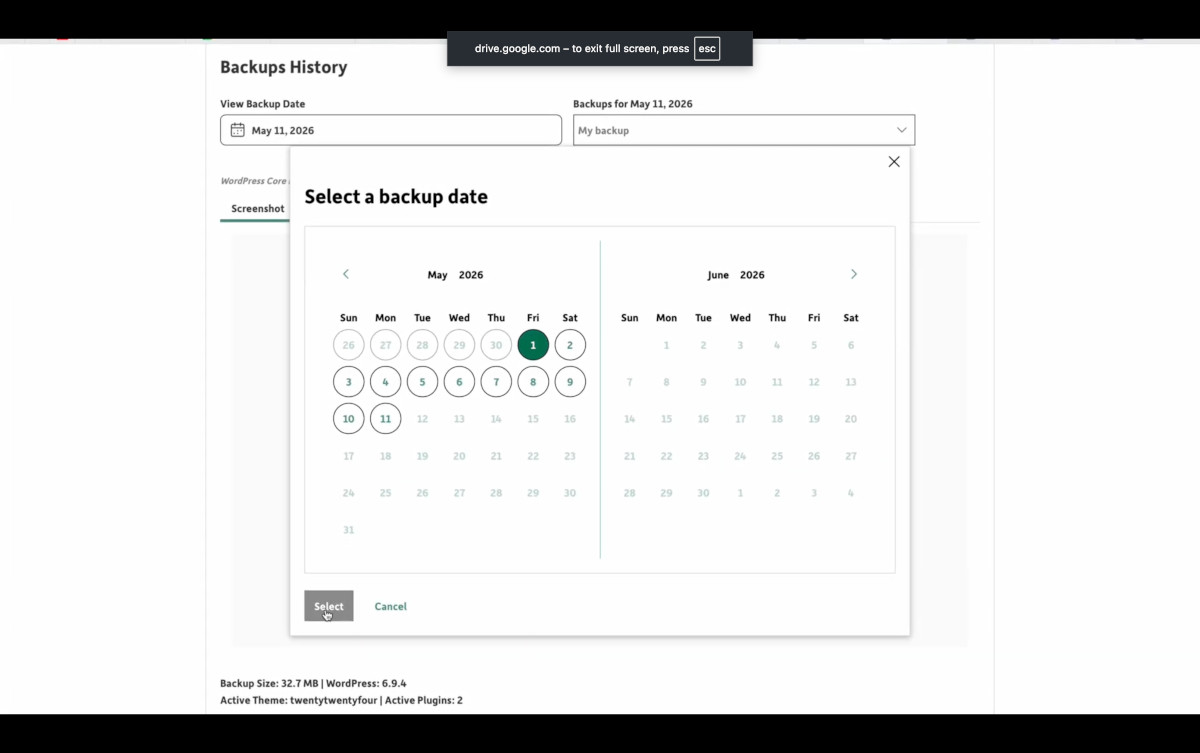Close the Select a backup date dialog
The width and height of the screenshot is (1200, 753).
894,162
